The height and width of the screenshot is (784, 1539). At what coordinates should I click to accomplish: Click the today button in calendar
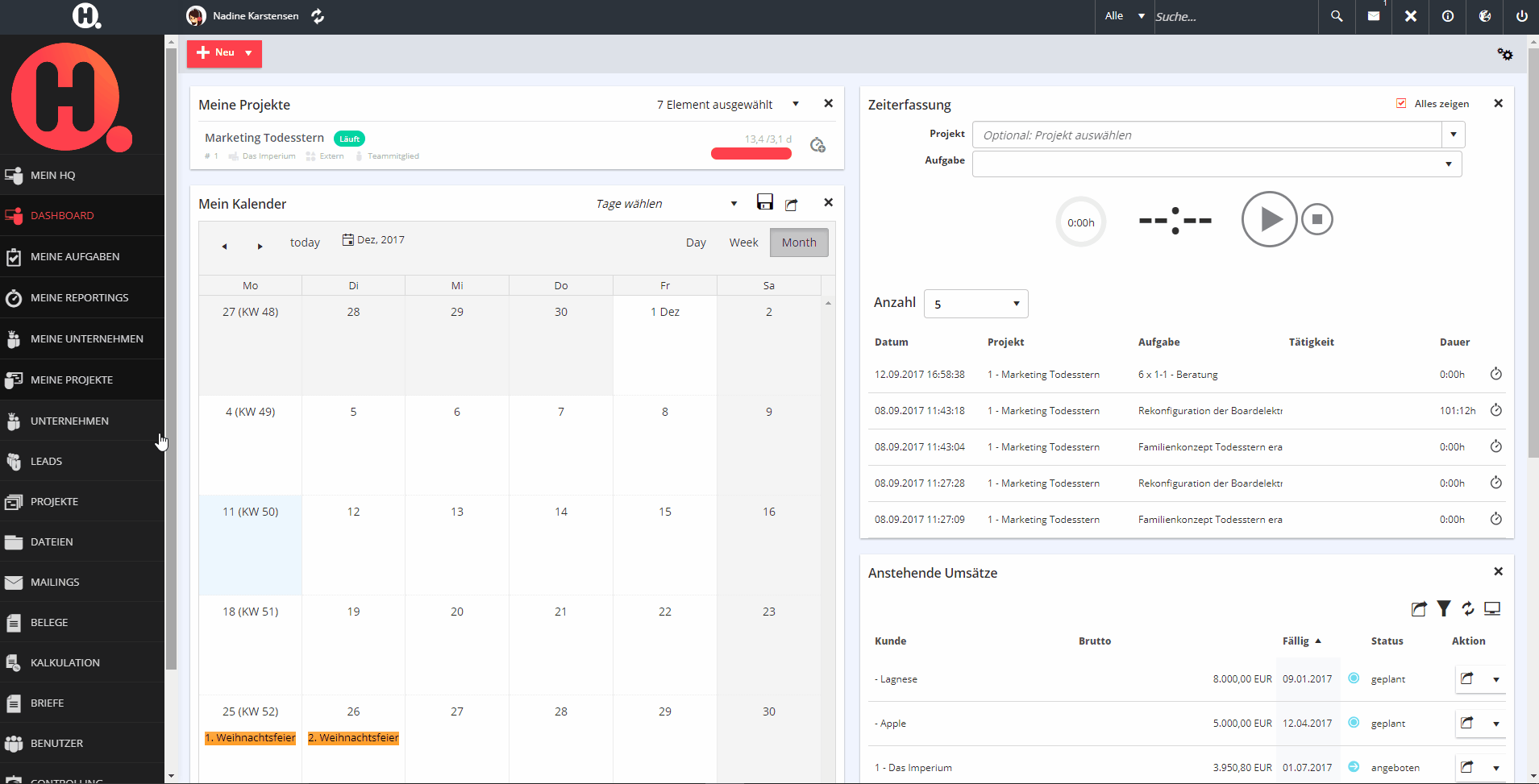[305, 243]
